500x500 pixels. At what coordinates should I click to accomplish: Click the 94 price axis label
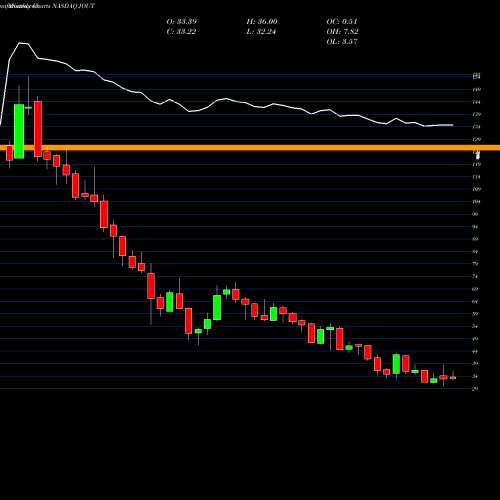tap(476, 227)
